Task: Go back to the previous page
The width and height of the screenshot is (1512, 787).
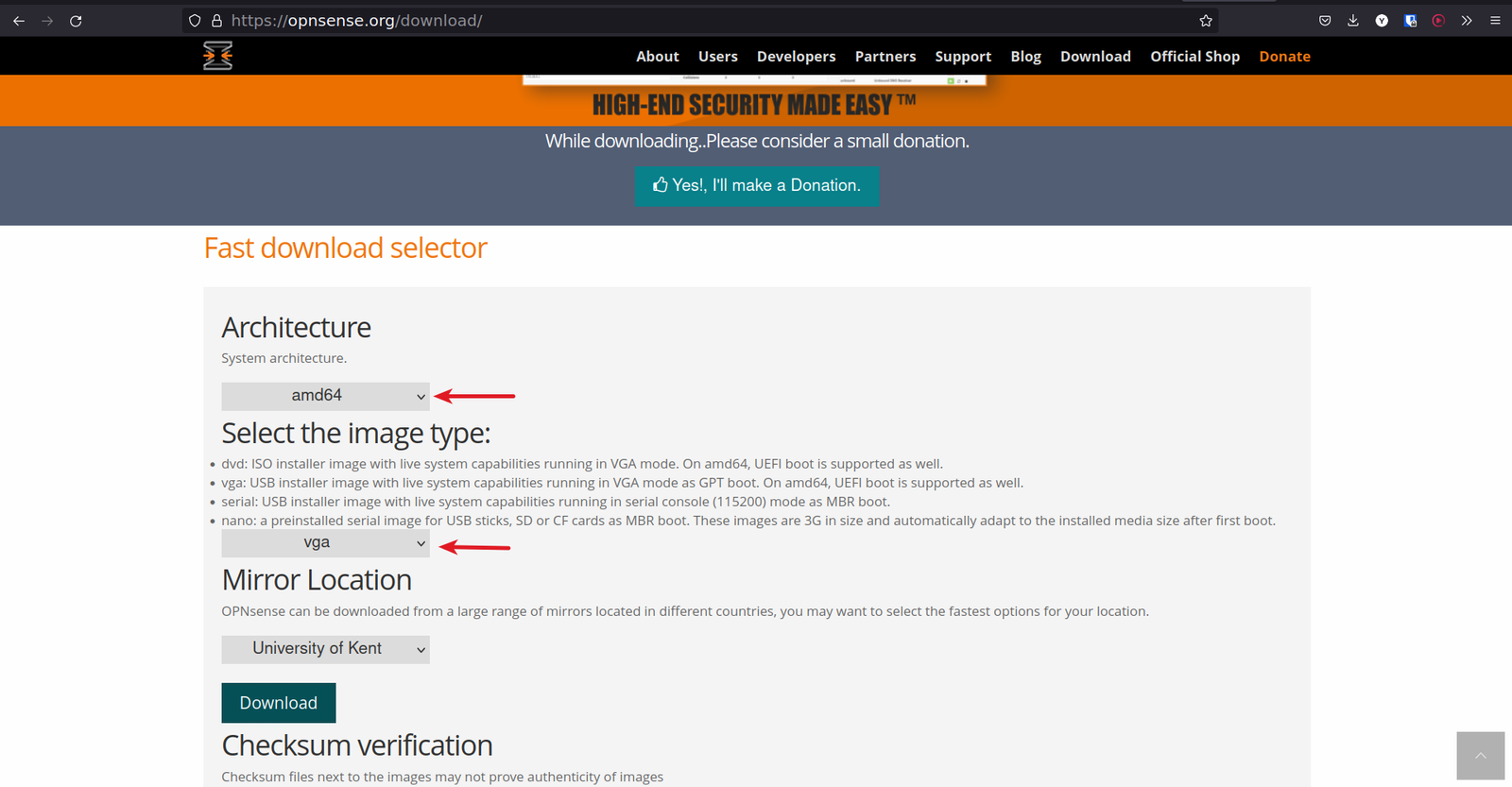Action: click(x=19, y=21)
